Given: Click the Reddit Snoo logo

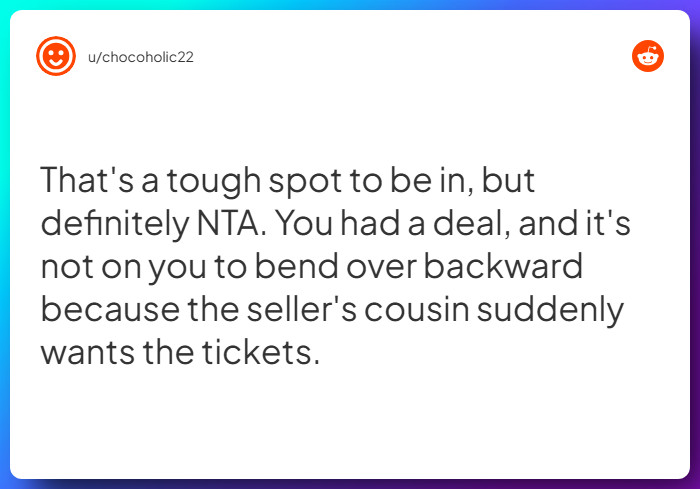Looking at the screenshot, I should [648, 57].
